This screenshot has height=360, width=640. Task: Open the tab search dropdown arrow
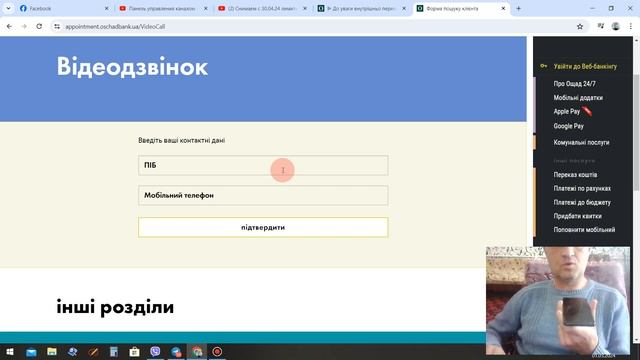[8, 8]
